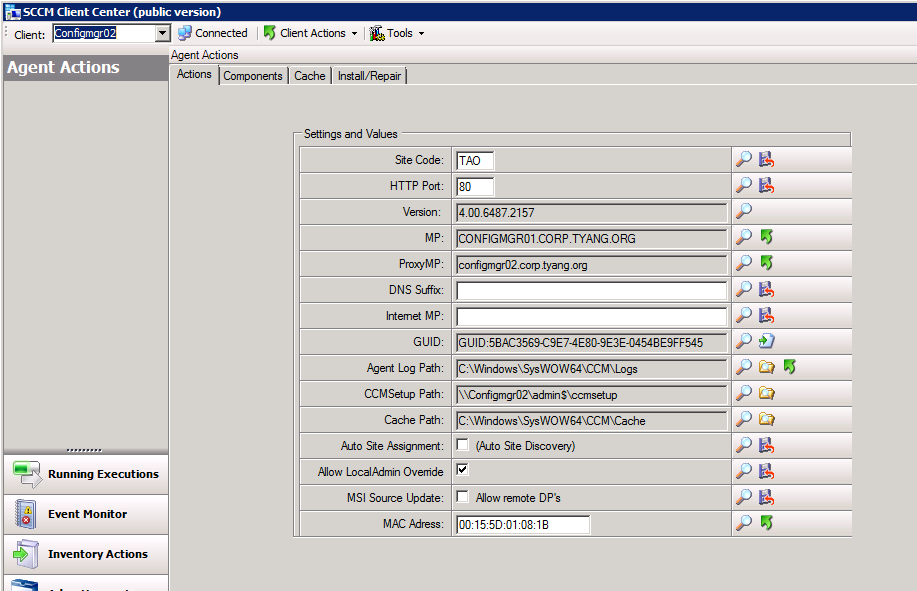Click the CCMSetup Path value
917x591 pixels.
click(x=590, y=395)
